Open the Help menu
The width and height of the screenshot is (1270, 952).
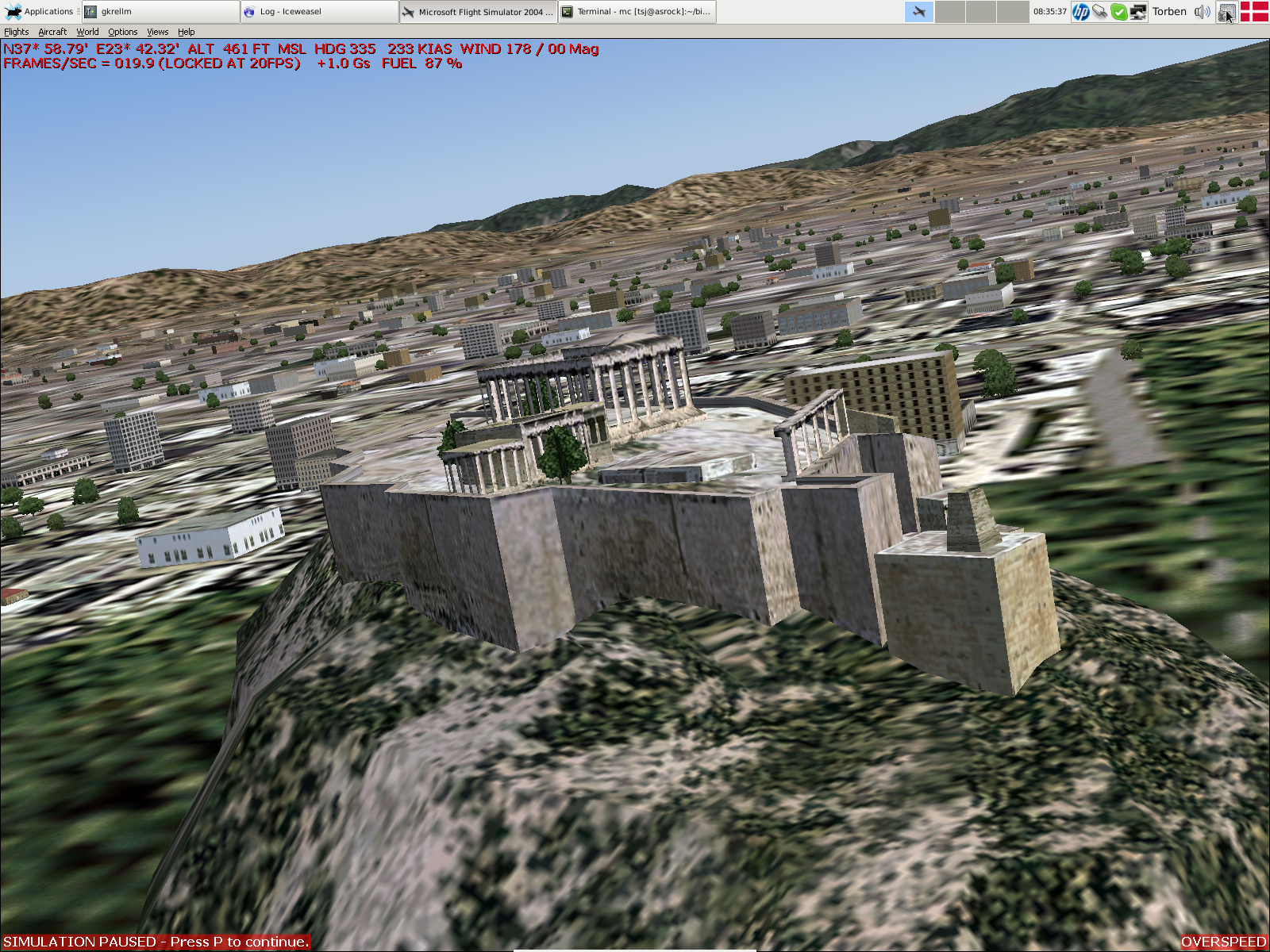click(186, 32)
